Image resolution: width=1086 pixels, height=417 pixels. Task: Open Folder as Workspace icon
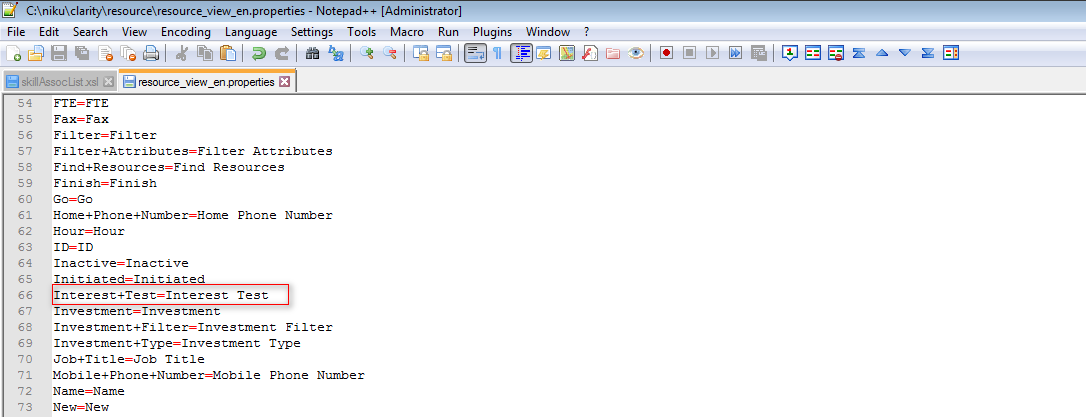tap(613, 53)
